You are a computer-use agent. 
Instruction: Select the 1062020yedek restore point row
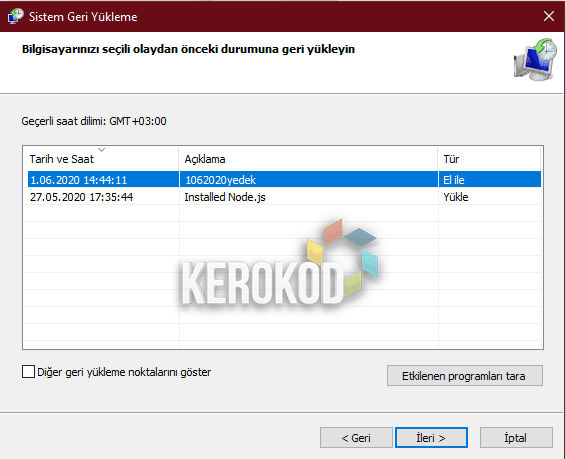tap(284, 179)
